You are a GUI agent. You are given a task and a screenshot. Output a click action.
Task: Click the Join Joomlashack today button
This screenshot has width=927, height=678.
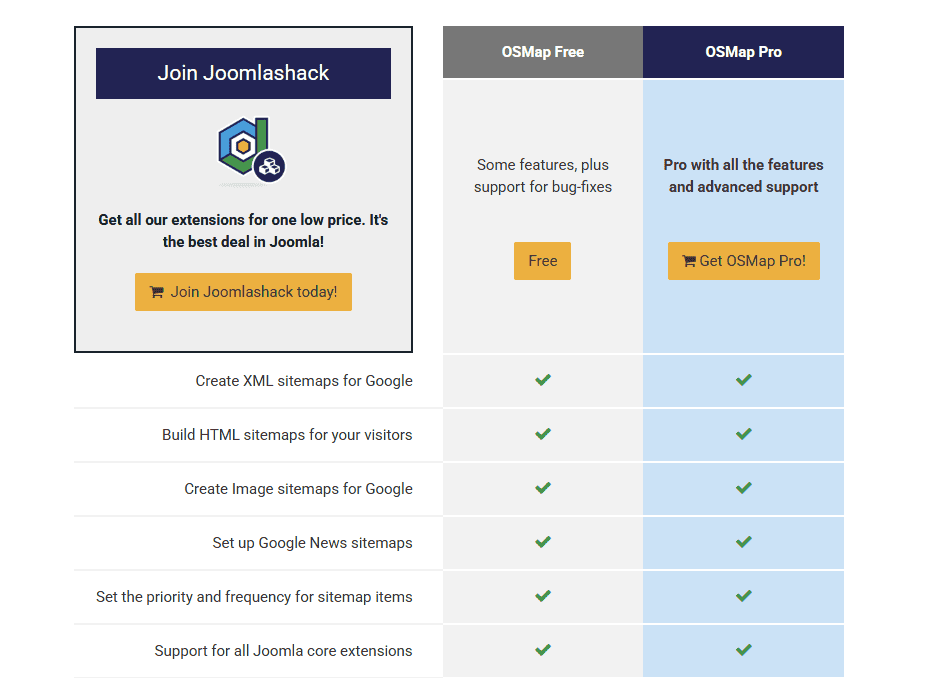point(243,292)
